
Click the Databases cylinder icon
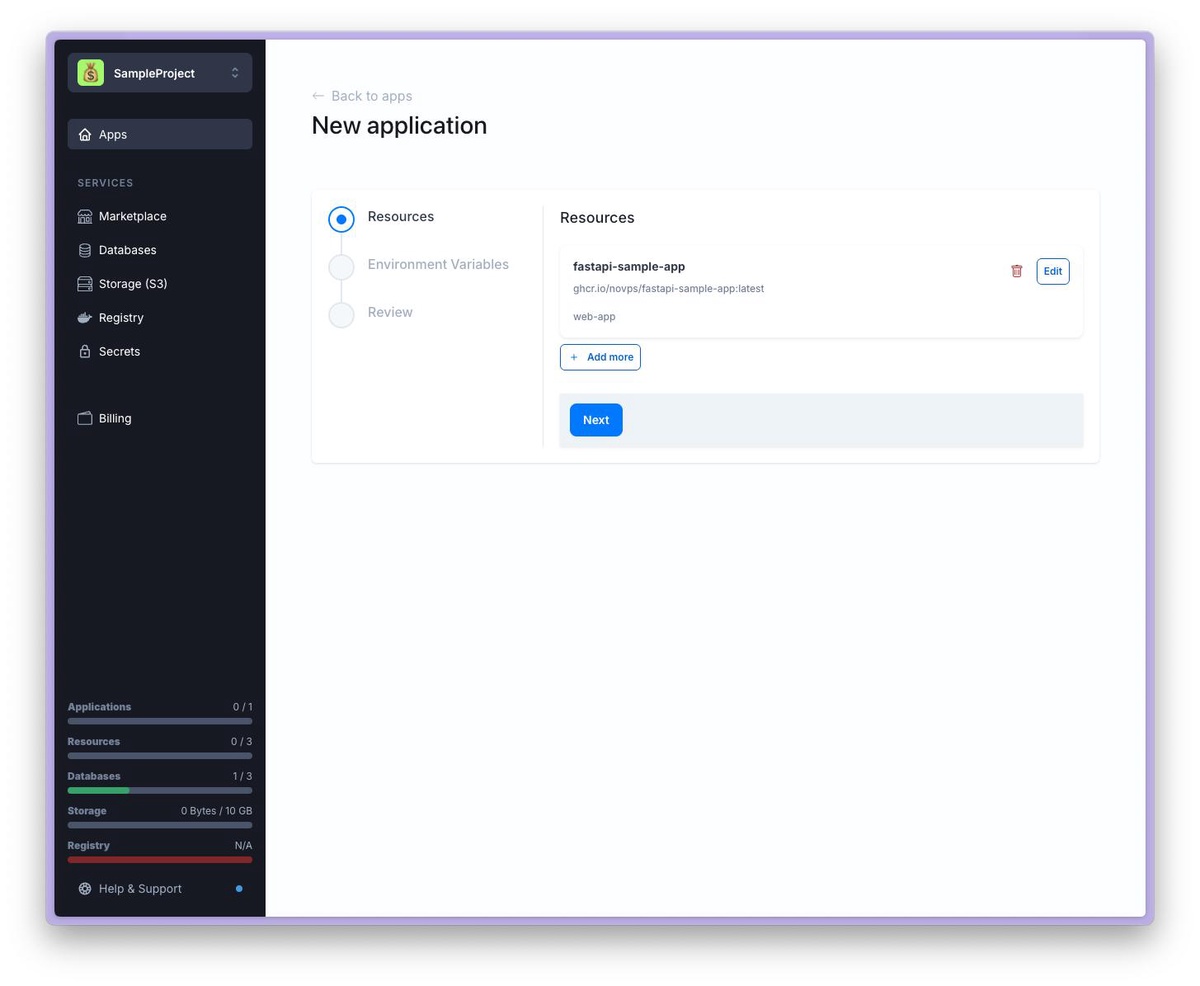tap(85, 250)
